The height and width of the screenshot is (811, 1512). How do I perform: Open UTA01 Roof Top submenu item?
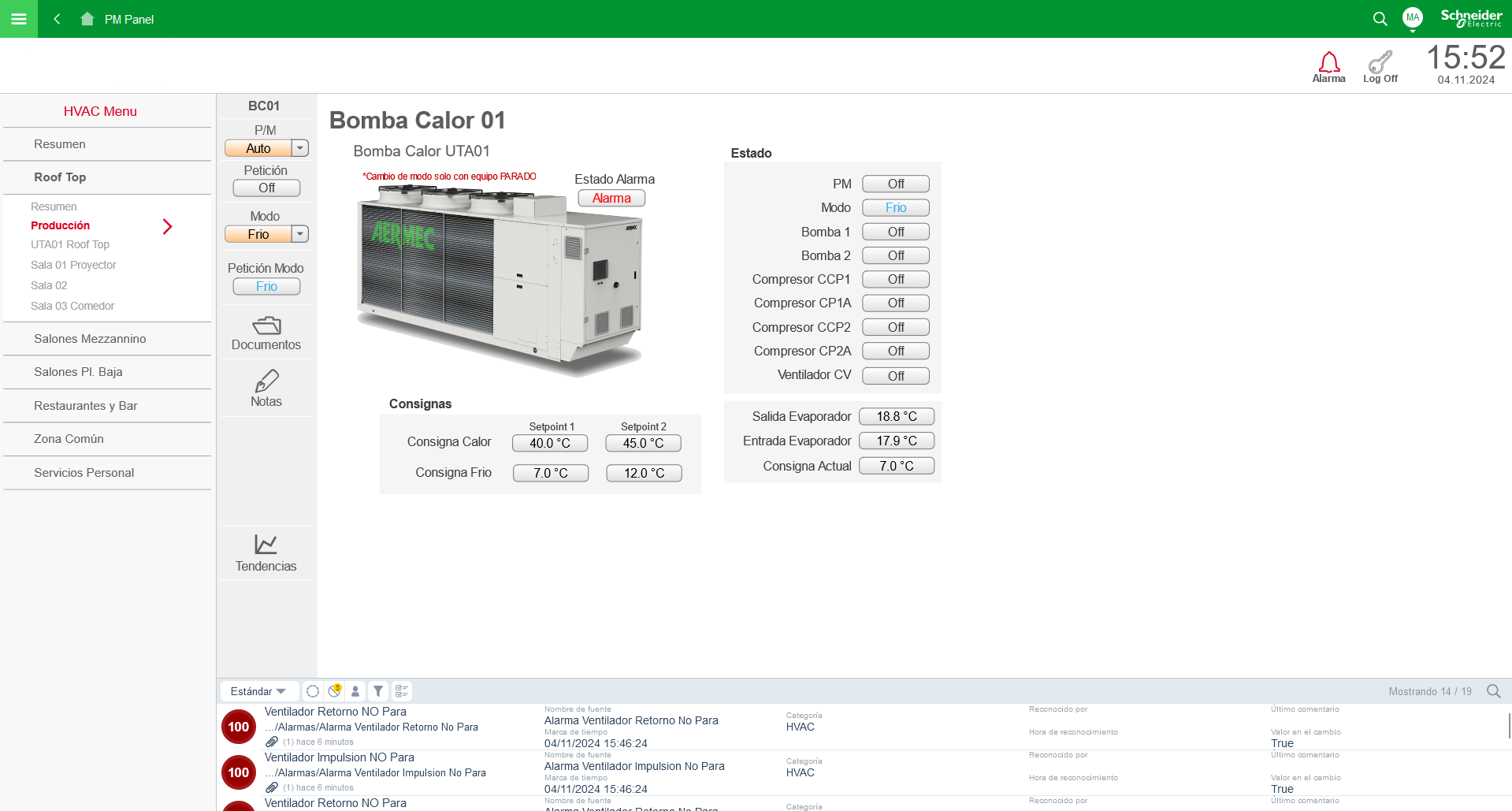point(70,245)
